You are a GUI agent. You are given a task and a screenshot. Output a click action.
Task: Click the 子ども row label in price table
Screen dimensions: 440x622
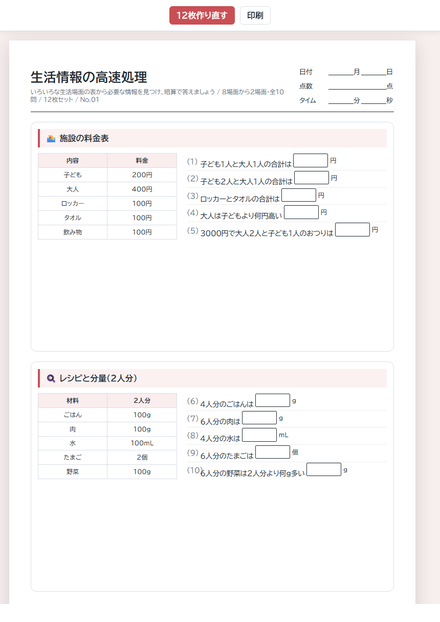(x=73, y=175)
